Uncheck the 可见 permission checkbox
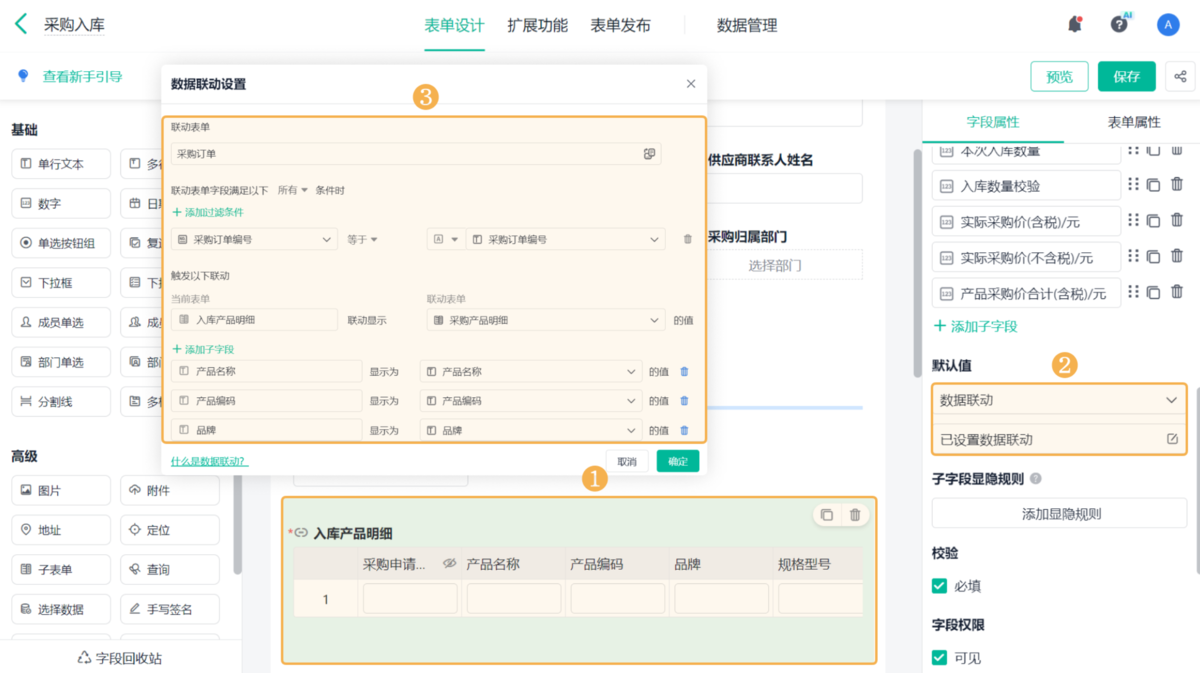Screen dimensions: 1200x673 point(939,657)
